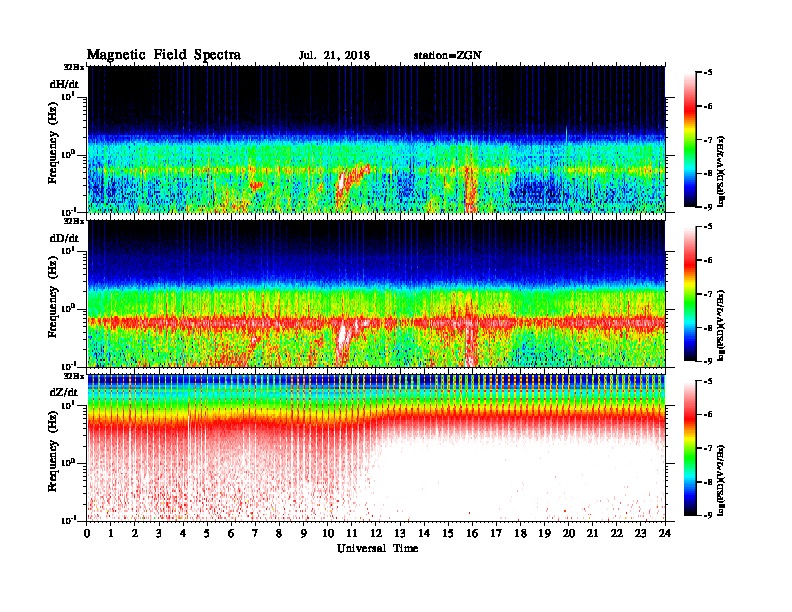Click hour 11 on the time axis
Image resolution: width=792 pixels, height=612 pixels.
(352, 534)
